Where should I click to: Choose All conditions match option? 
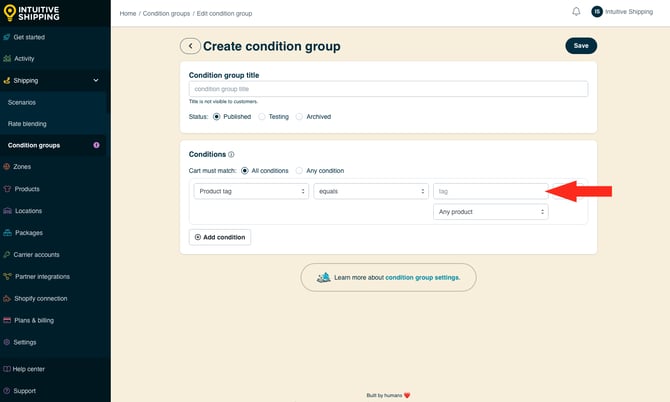244,170
